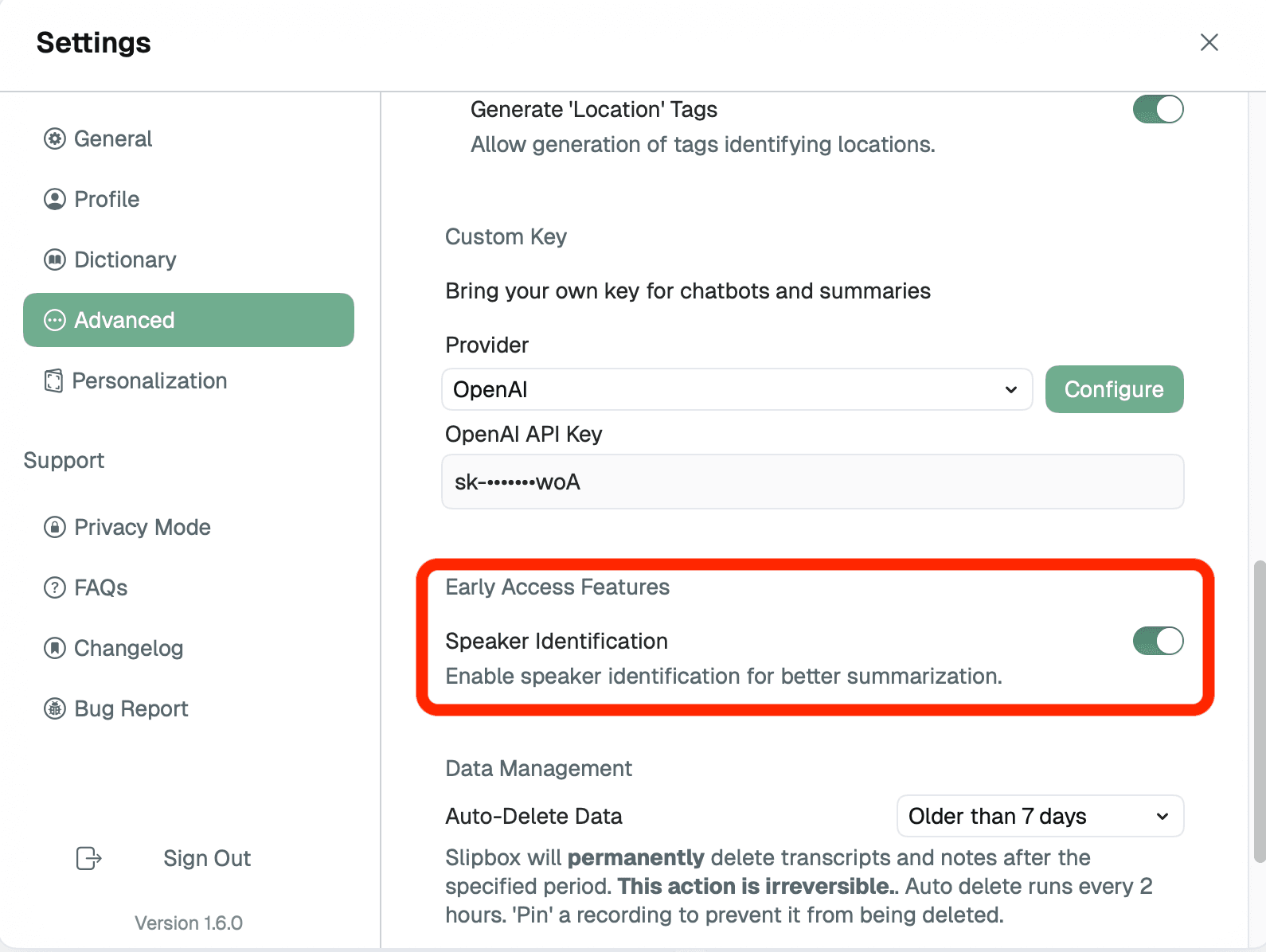Click the Early Access Features heading
Image resolution: width=1266 pixels, height=952 pixels.
point(557,587)
